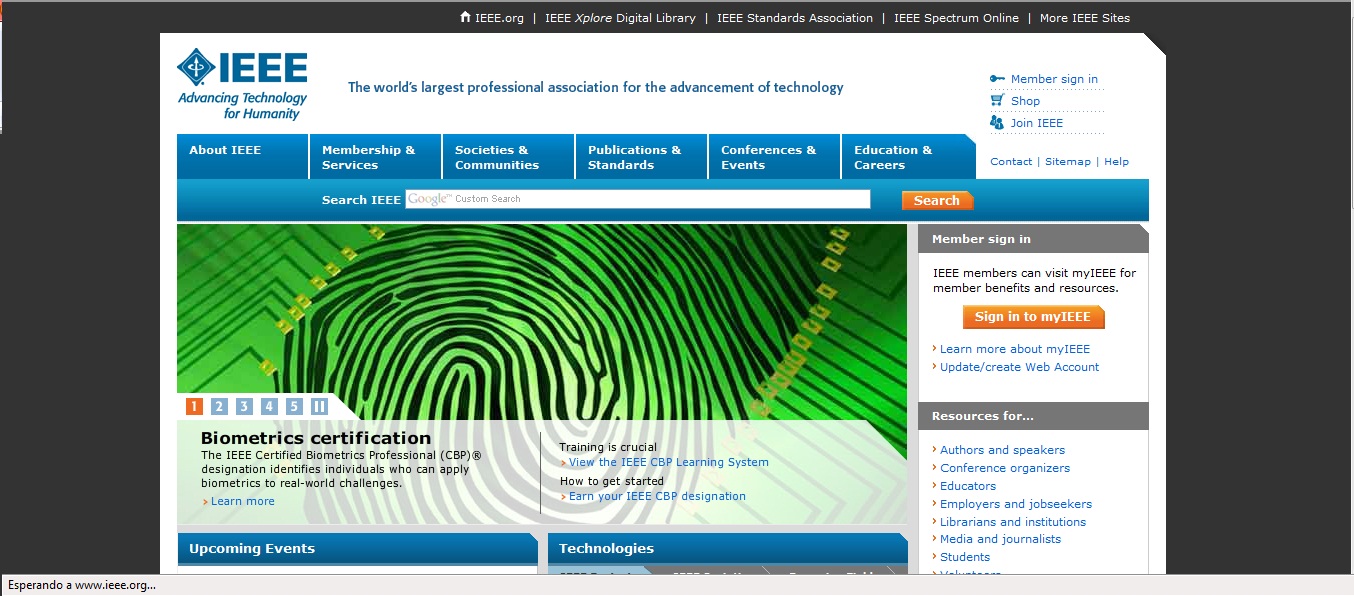Open the Conference organizers link
Viewport: 1354px width, 596px height.
(1005, 468)
